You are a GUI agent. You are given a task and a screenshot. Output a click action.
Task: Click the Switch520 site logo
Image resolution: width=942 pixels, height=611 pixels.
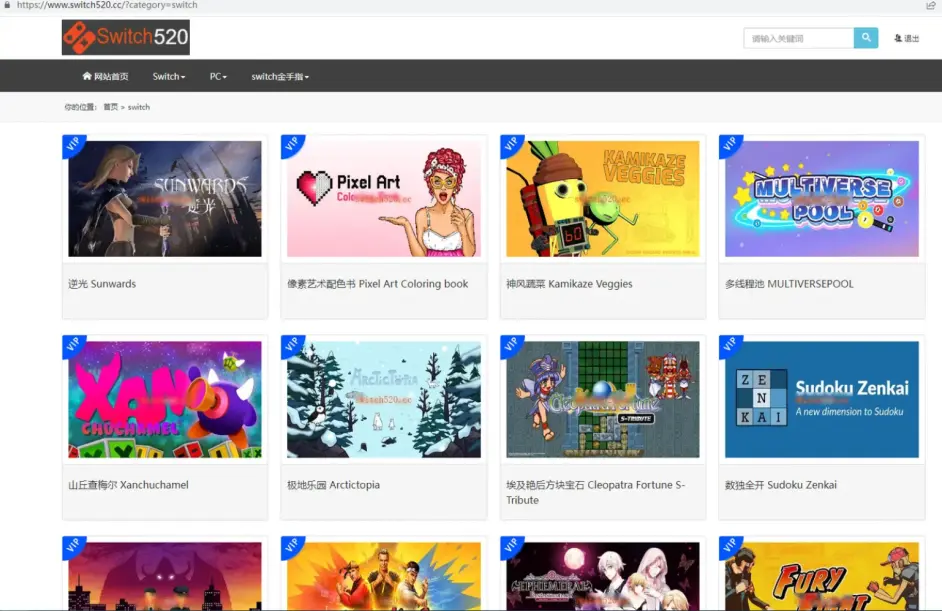tap(126, 37)
